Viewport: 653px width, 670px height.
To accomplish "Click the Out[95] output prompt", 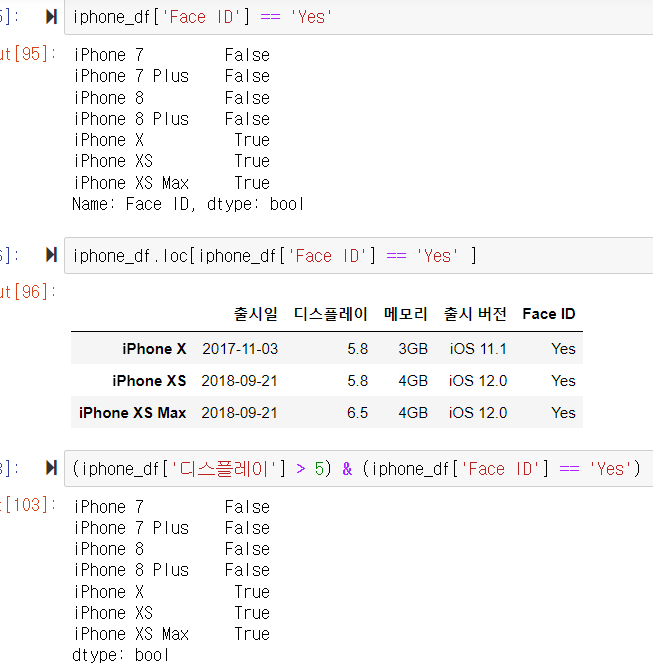I will pos(28,54).
